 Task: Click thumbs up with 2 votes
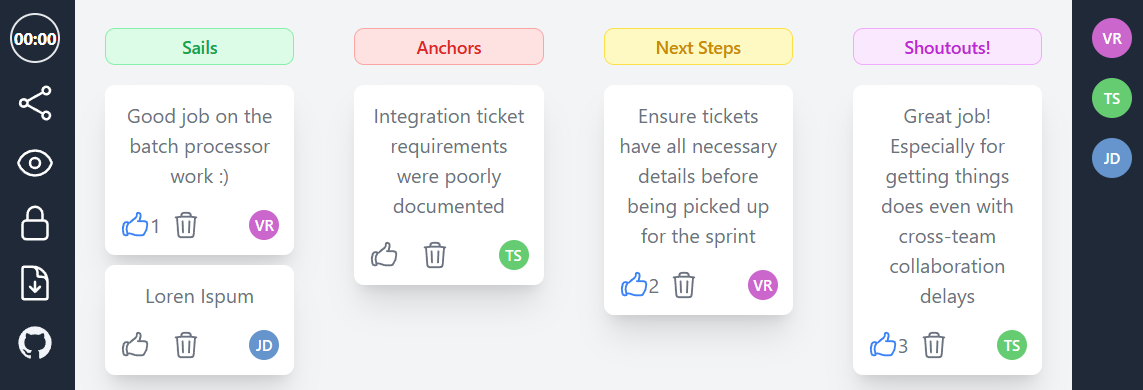point(634,285)
